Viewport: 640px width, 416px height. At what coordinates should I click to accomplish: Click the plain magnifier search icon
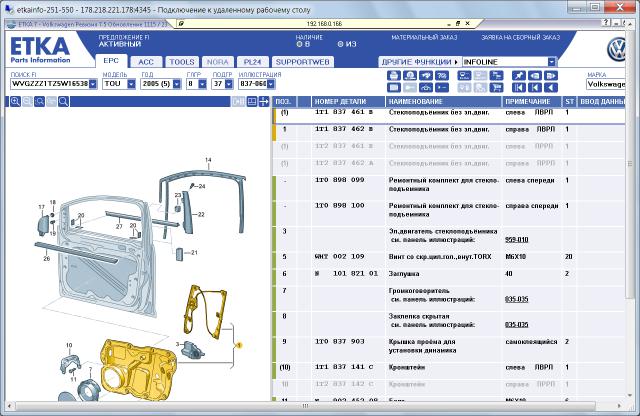(63, 101)
